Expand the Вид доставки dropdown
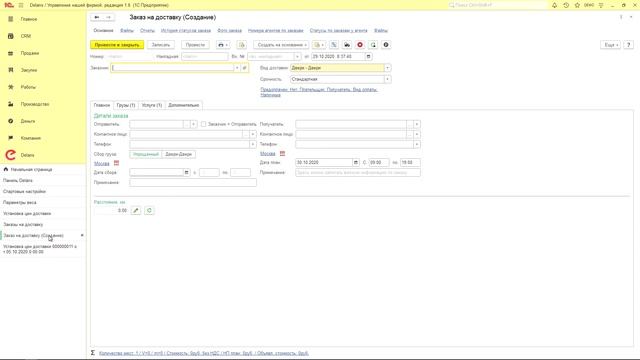 [x=387, y=68]
